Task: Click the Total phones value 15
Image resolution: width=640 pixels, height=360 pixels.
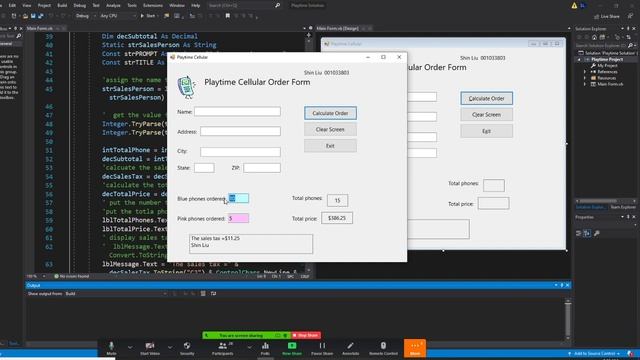Action: click(x=338, y=200)
